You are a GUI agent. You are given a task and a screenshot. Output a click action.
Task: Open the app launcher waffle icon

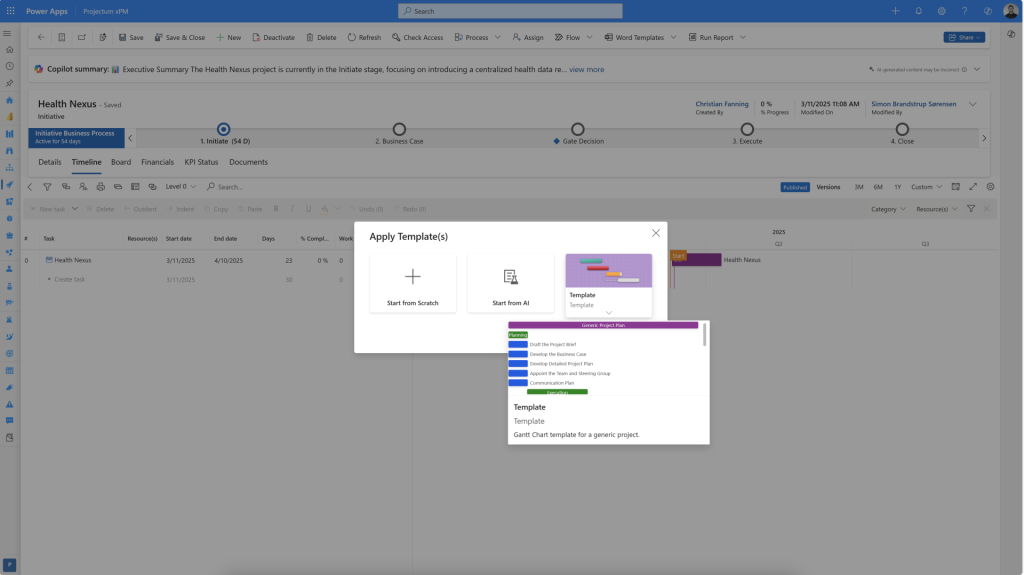10,11
